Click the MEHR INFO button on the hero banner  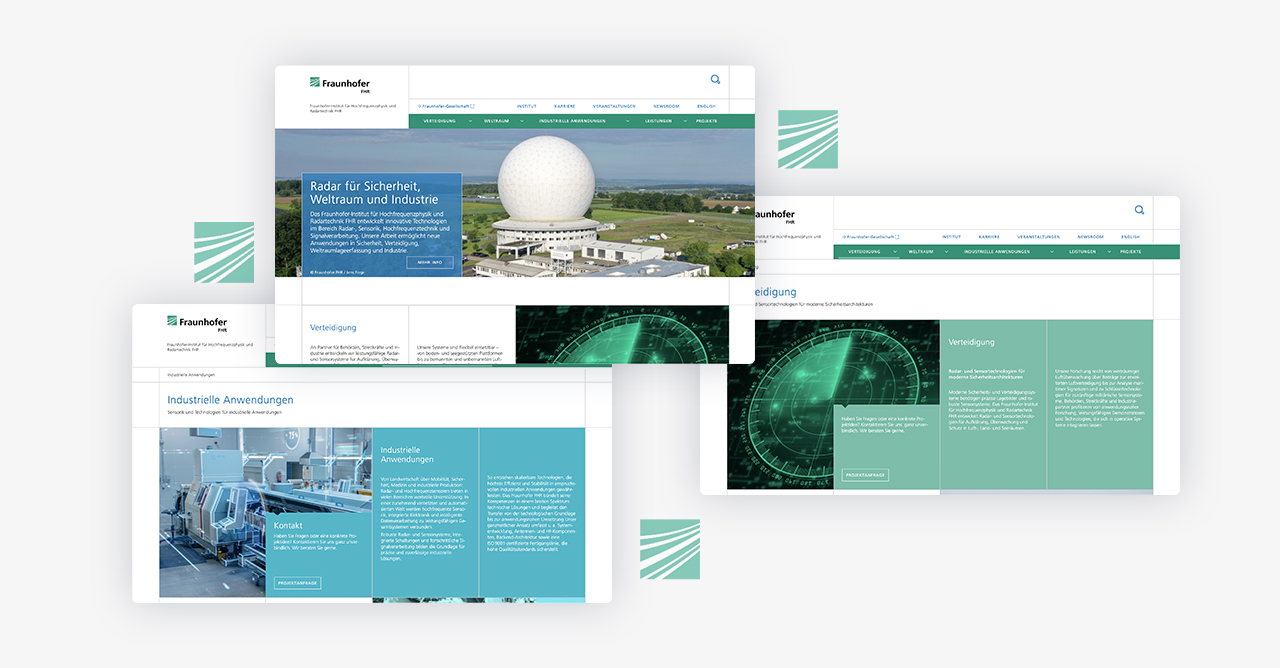coord(429,263)
